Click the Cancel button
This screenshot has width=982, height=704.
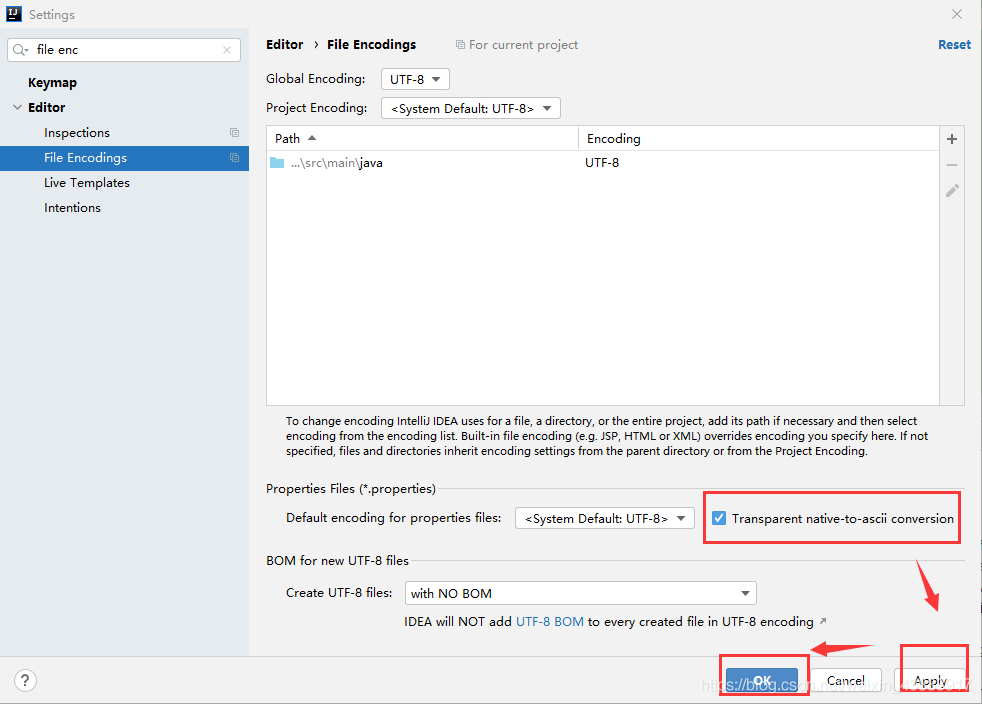tap(845, 680)
